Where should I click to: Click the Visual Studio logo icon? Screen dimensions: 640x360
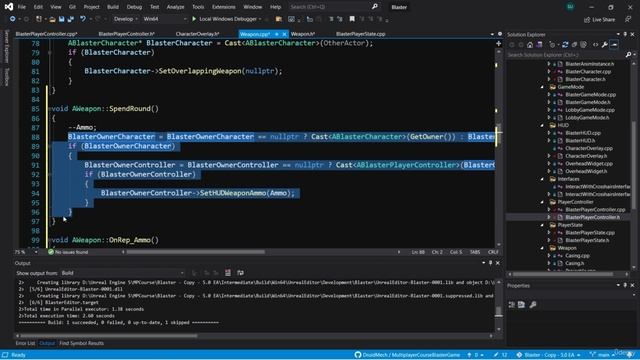click(x=9, y=7)
